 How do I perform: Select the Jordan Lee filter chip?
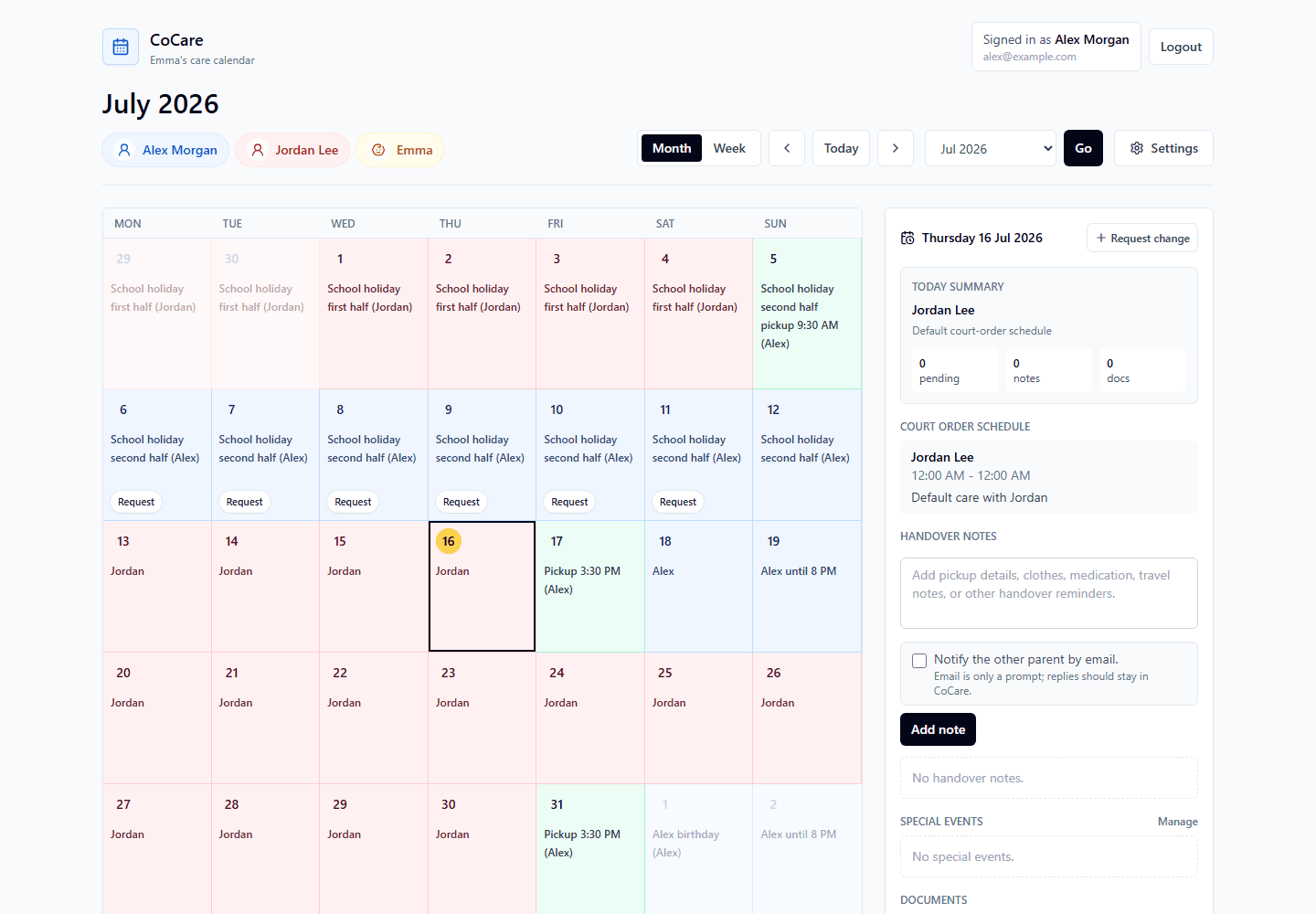[292, 150]
